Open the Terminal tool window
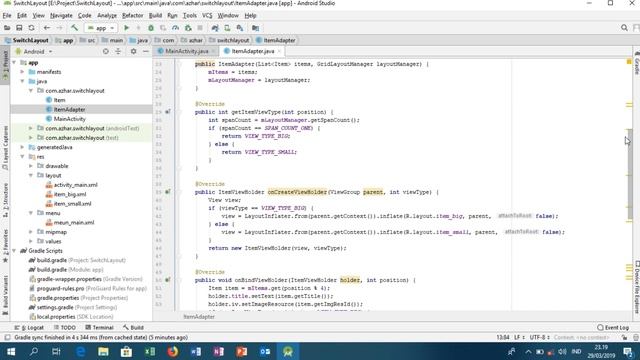The image size is (640, 360). tap(99, 327)
